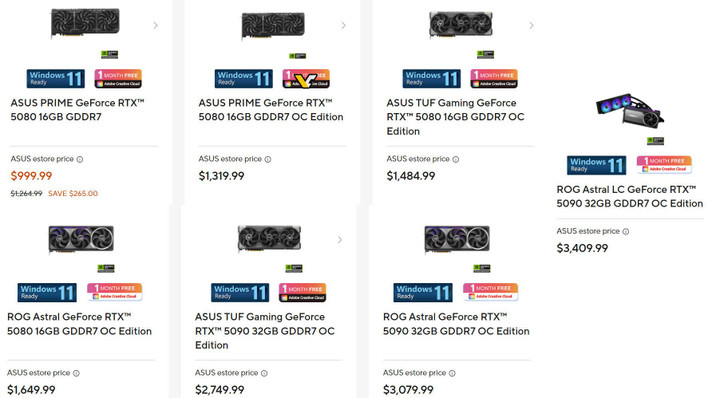708x398 pixels.
Task: Click info icon by TUF Gaming 5080 estore price
Action: 456,159
